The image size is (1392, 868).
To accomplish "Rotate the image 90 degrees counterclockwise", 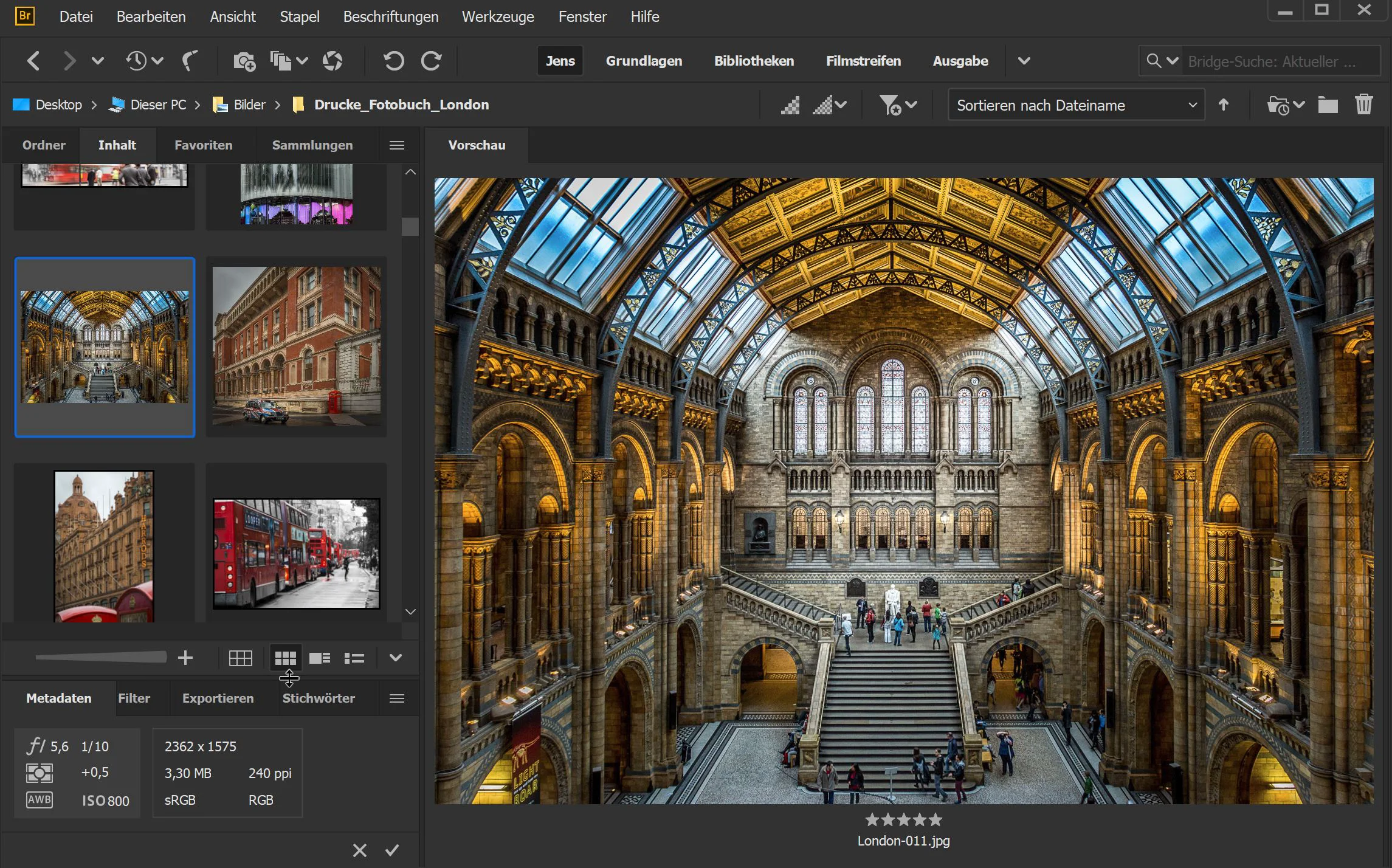I will 393,60.
